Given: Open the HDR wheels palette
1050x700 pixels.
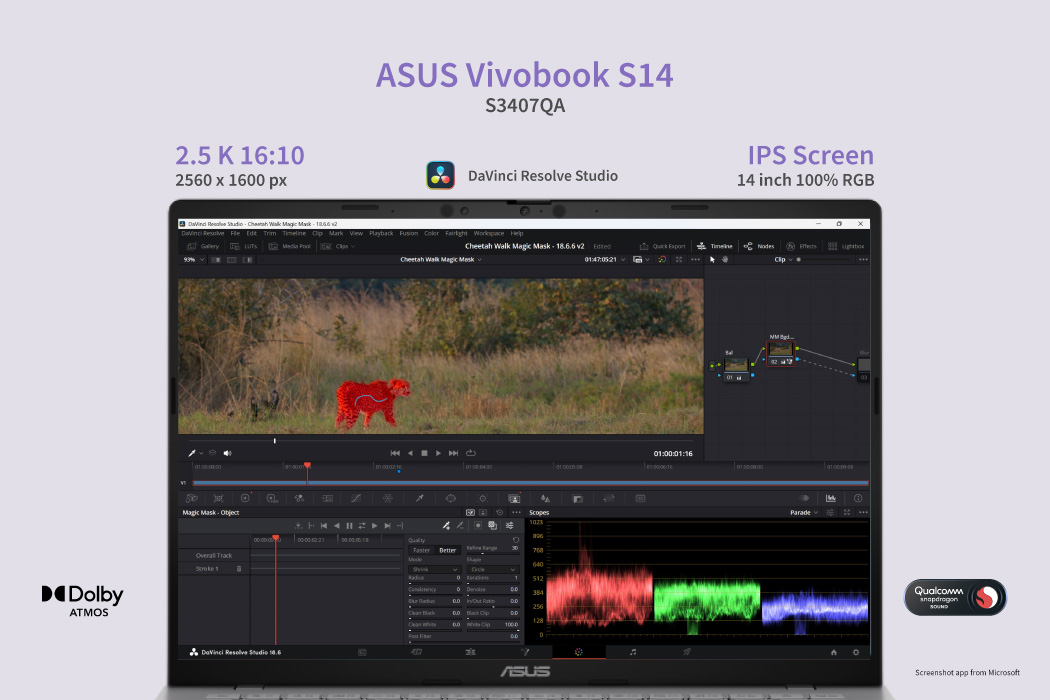Looking at the screenshot, I should click(272, 498).
